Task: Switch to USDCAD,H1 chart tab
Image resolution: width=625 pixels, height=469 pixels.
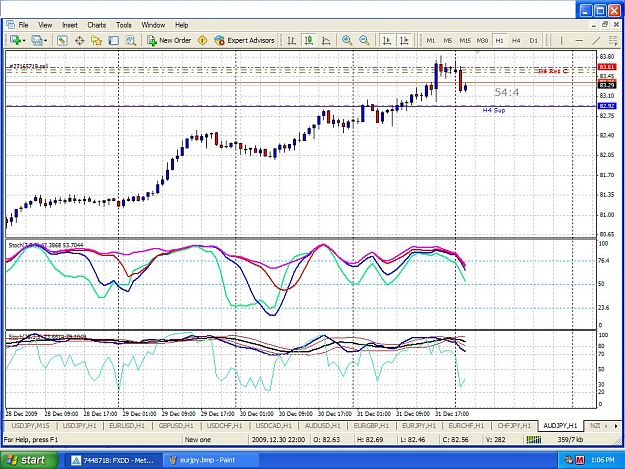Action: coord(273,426)
